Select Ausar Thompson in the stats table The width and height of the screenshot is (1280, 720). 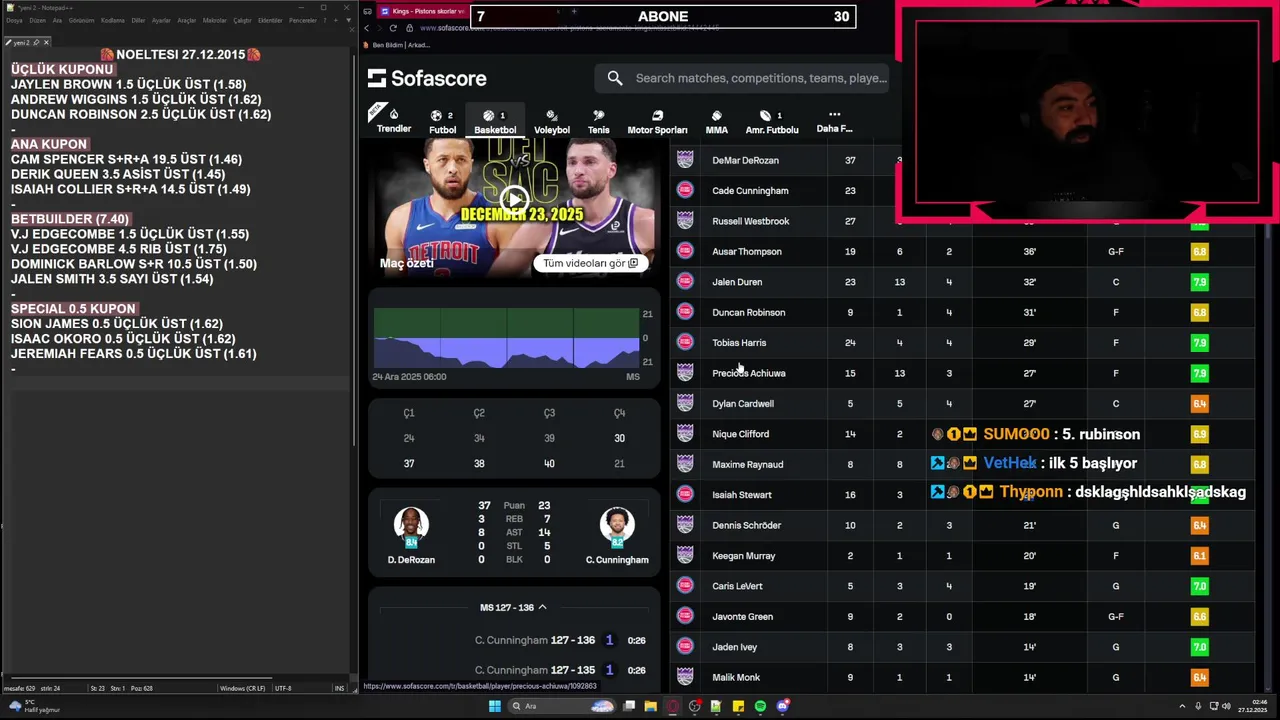[747, 251]
